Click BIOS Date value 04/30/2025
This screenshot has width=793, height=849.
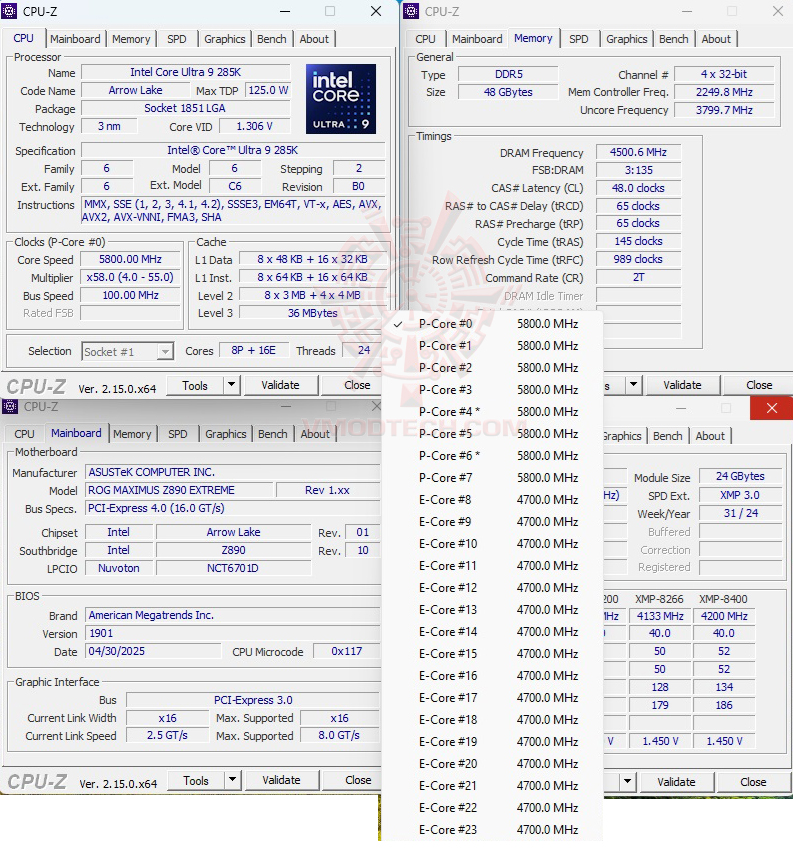tap(153, 651)
